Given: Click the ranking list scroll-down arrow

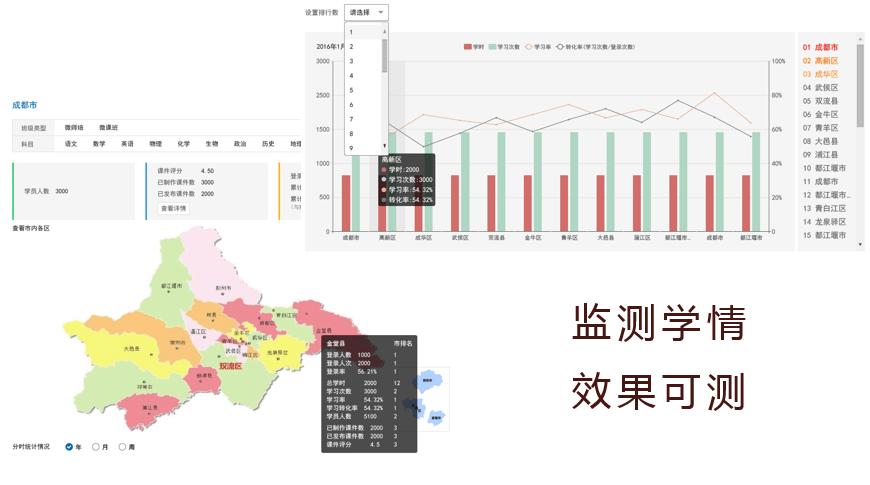Looking at the screenshot, I should pos(861,244).
